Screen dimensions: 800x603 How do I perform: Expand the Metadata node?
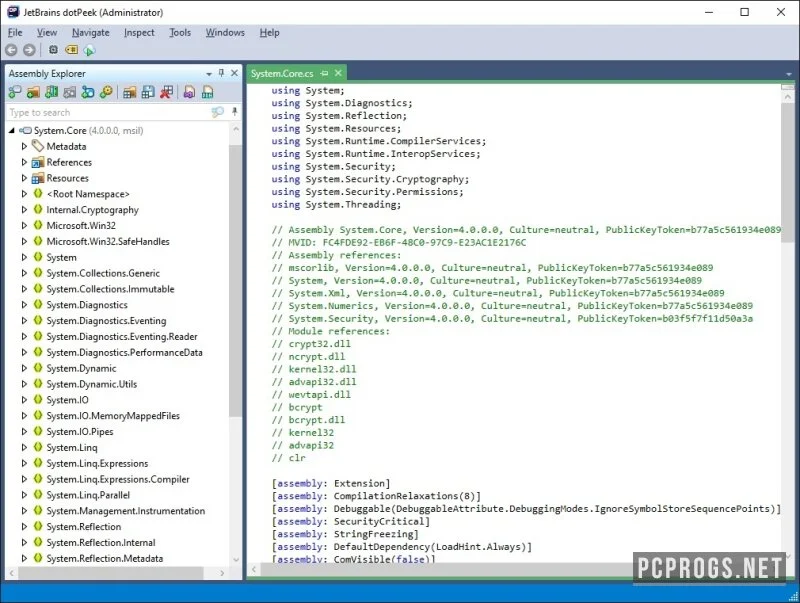pos(24,146)
